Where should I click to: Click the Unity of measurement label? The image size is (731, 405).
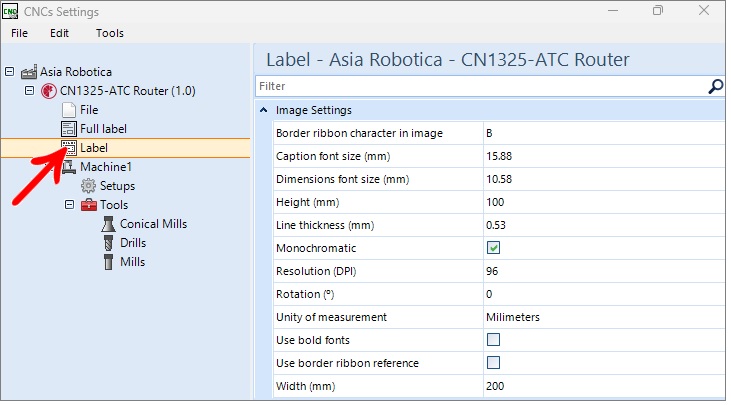(331, 317)
